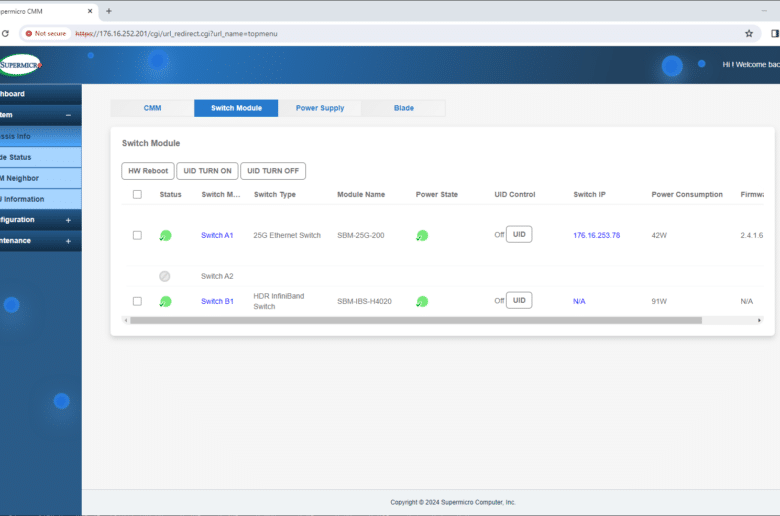Open CMM Neighbor sidebar item

pos(41,178)
